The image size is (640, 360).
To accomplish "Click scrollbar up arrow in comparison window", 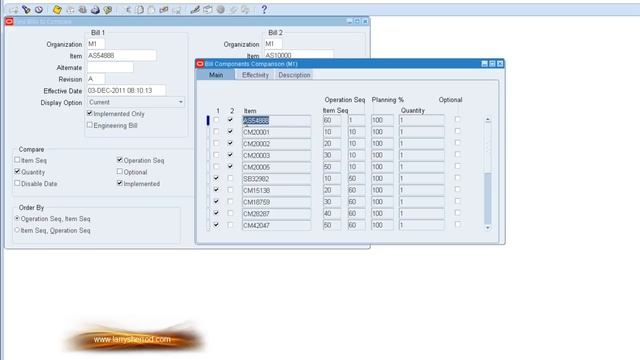I will (488, 120).
